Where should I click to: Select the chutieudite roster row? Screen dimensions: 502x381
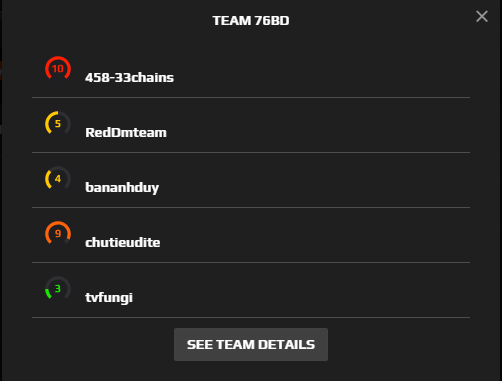[x=251, y=235]
